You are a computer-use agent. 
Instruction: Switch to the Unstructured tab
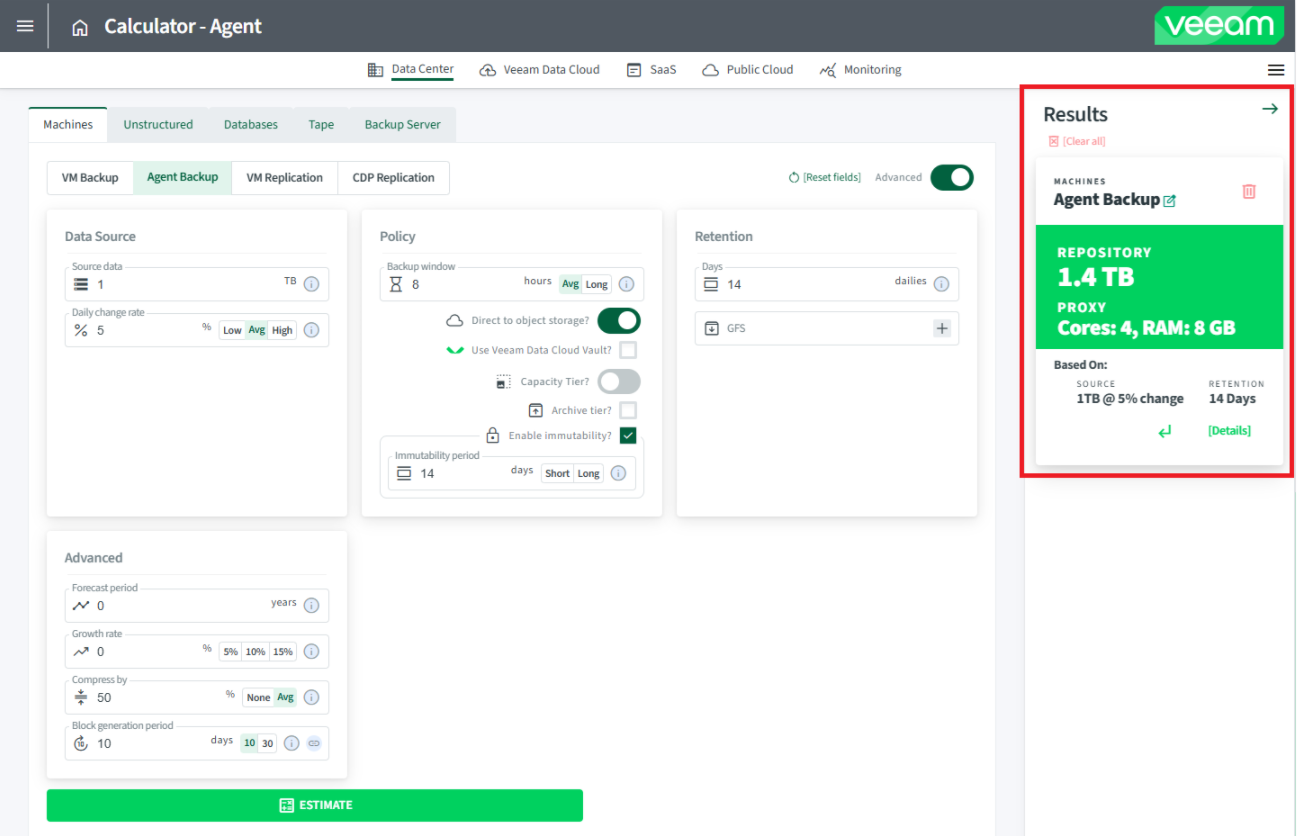click(x=158, y=125)
